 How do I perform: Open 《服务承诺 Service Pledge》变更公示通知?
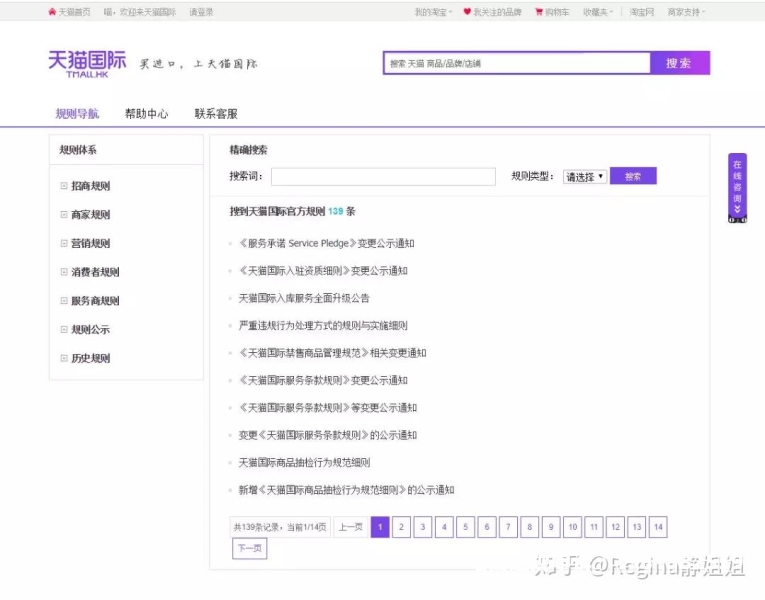point(326,243)
